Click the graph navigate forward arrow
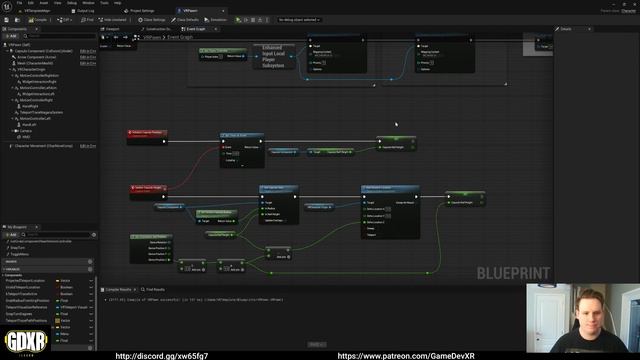This screenshot has height=360, width=640. [x=125, y=37]
